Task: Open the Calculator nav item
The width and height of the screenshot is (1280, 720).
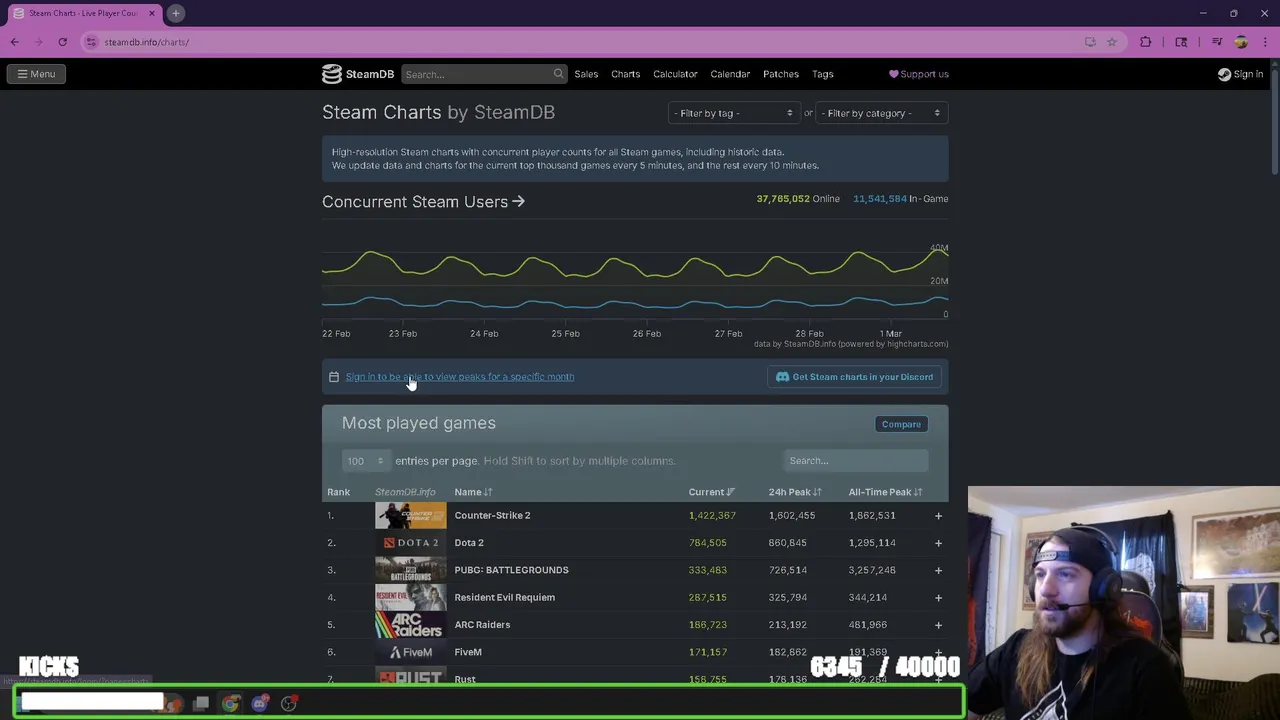Action: pos(675,74)
